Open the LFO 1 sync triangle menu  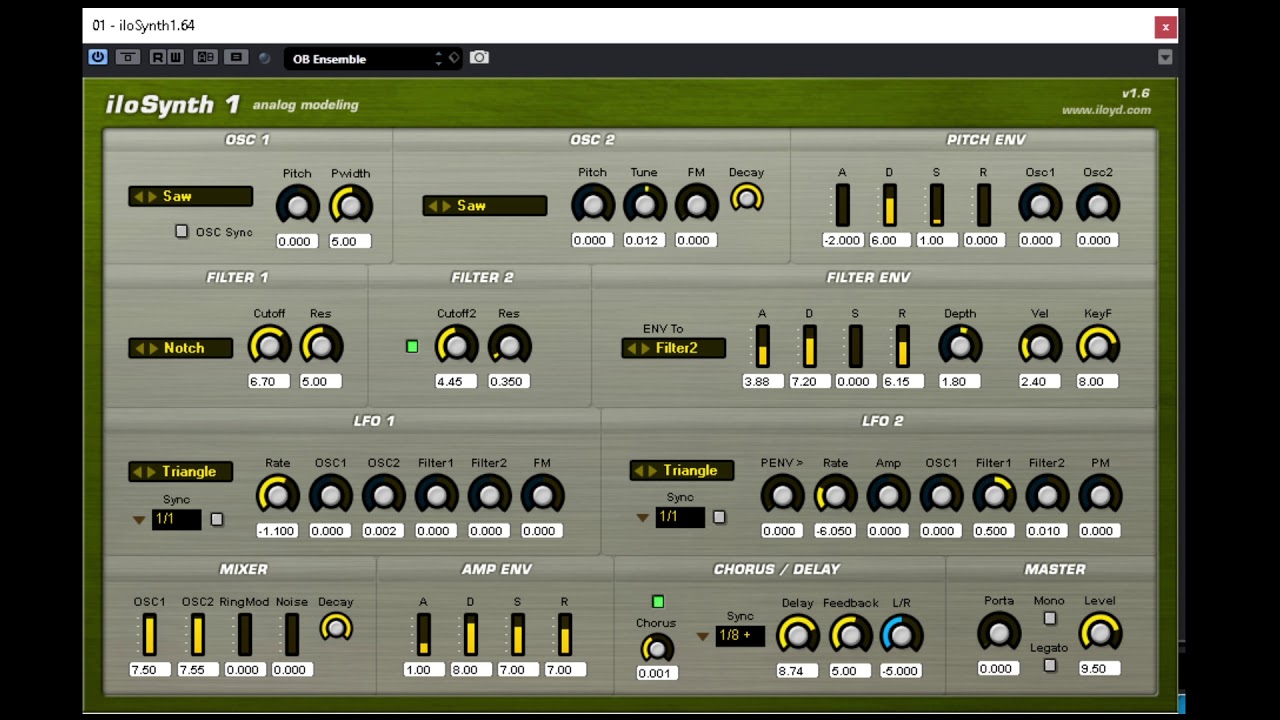tap(139, 520)
